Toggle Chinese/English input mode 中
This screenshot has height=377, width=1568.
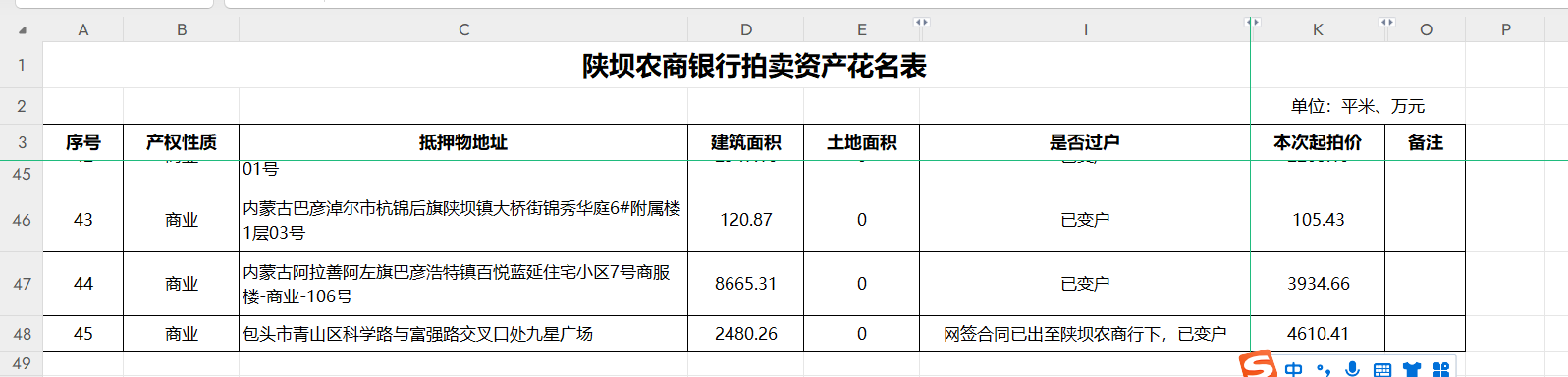point(1294,369)
